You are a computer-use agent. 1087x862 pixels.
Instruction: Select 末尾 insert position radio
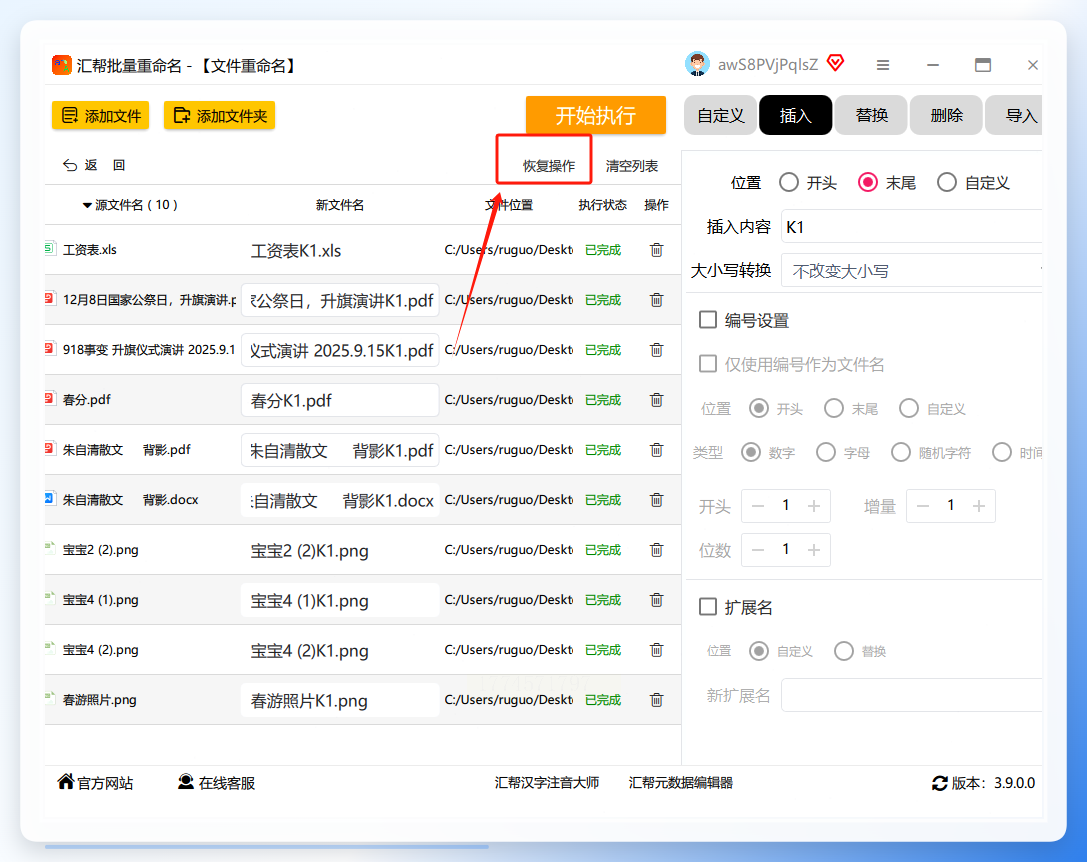(868, 182)
